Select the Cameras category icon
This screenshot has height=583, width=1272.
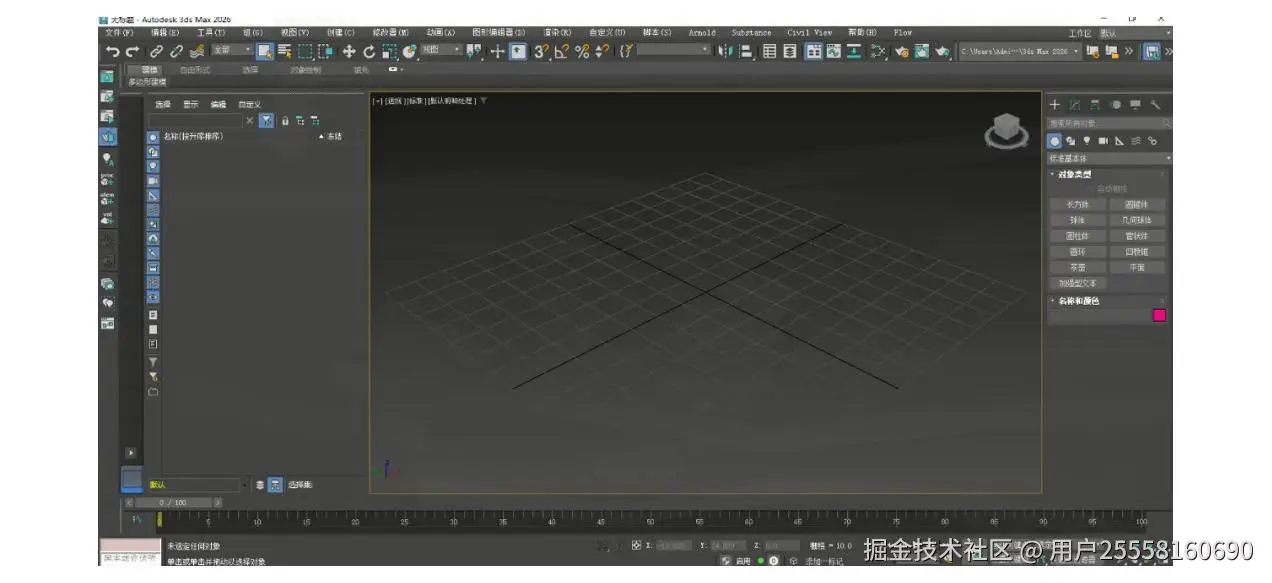point(1103,141)
